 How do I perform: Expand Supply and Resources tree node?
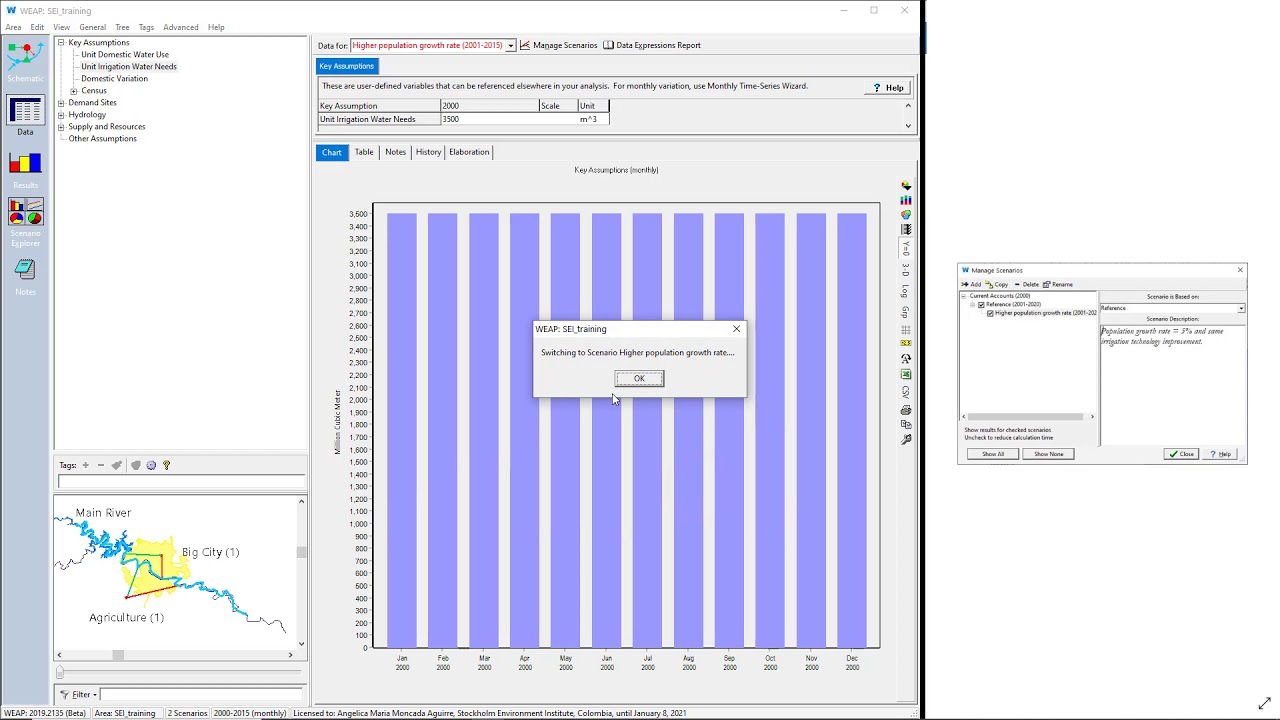tap(61, 127)
